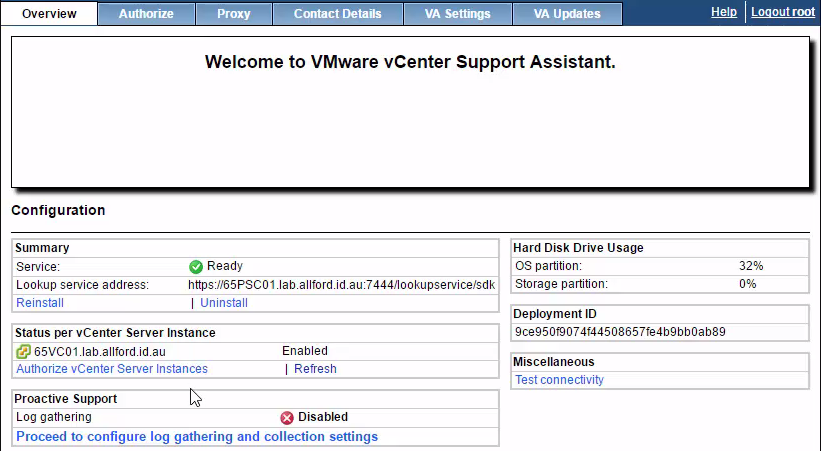Click the OS partition 32% value
This screenshot has width=821, height=451.
(x=751, y=266)
